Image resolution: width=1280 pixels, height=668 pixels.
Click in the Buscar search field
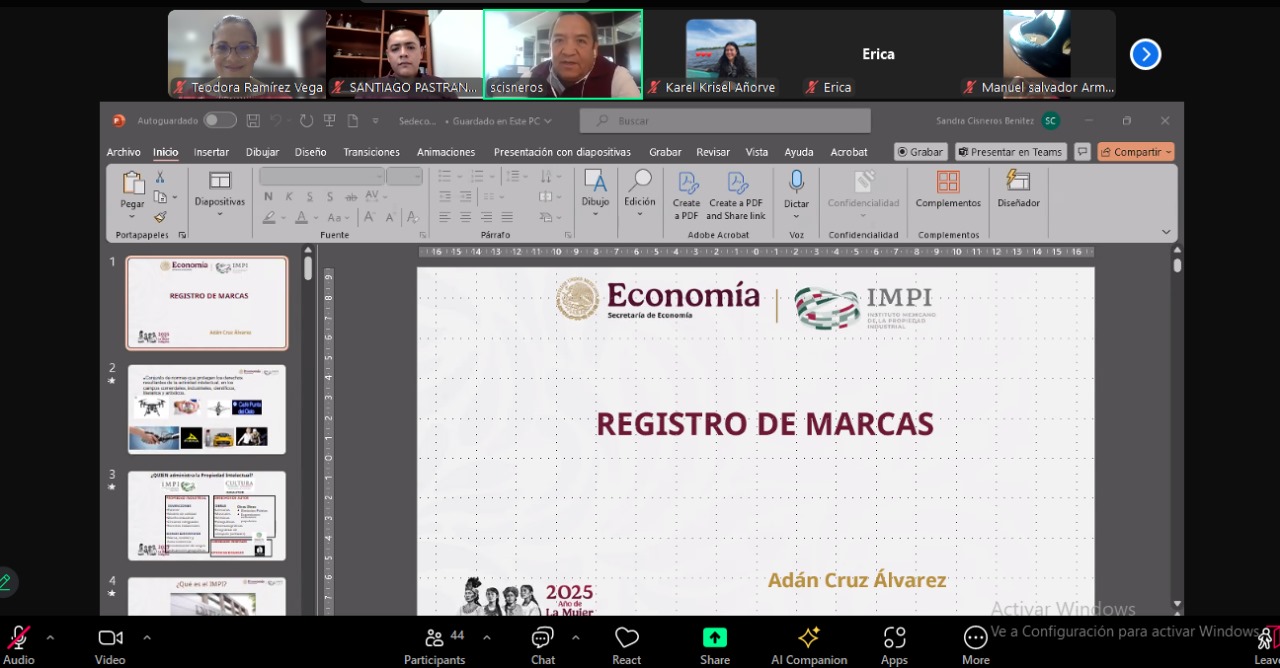pyautogui.click(x=725, y=120)
